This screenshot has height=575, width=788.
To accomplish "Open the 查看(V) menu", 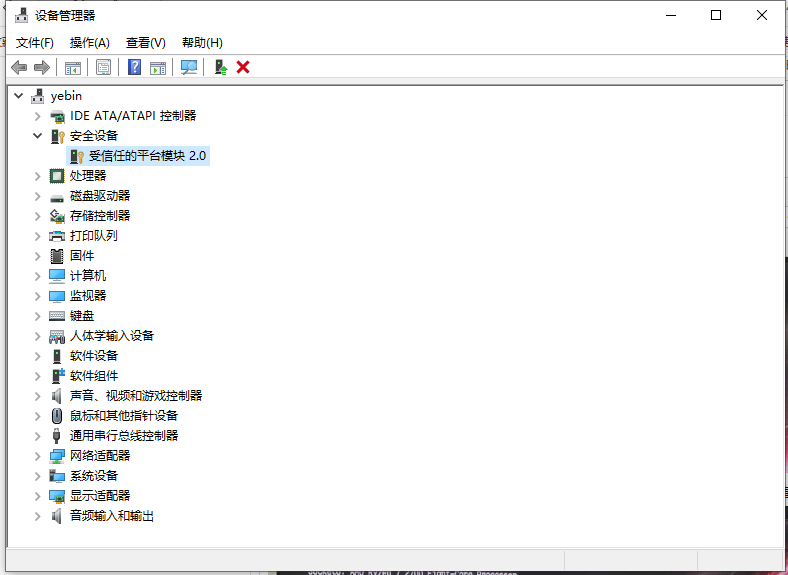I will pyautogui.click(x=146, y=43).
